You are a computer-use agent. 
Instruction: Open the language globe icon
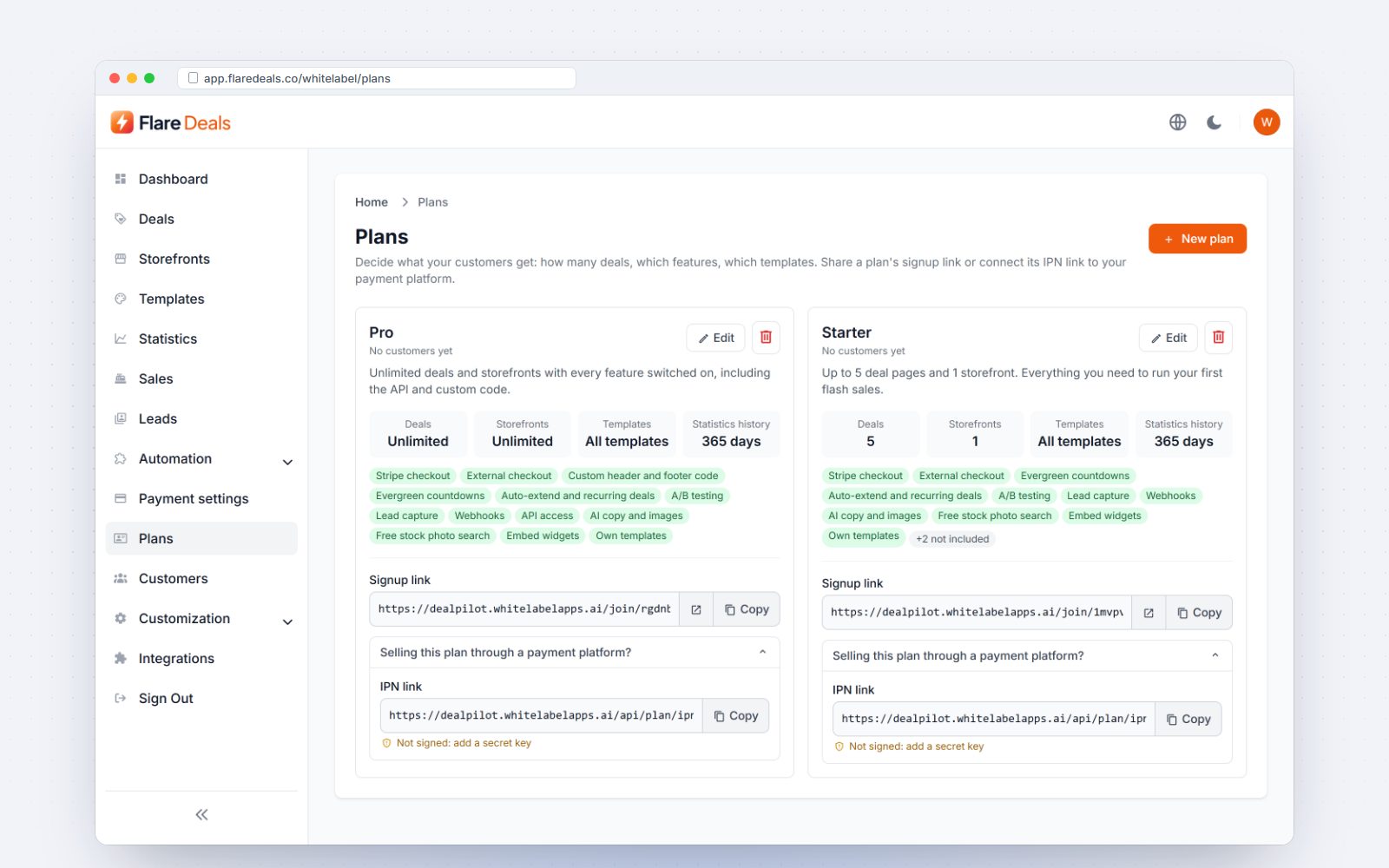coord(1177,122)
